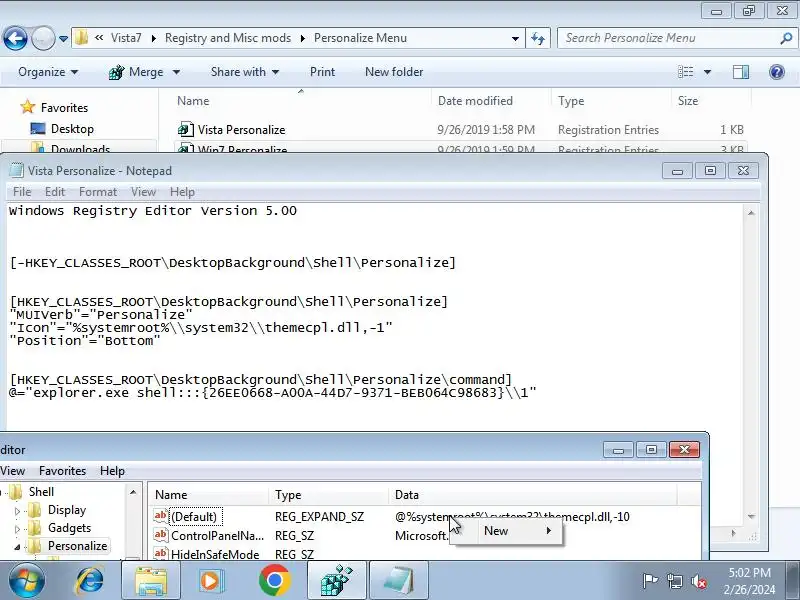Click Print in Explorer toolbar

click(x=322, y=72)
